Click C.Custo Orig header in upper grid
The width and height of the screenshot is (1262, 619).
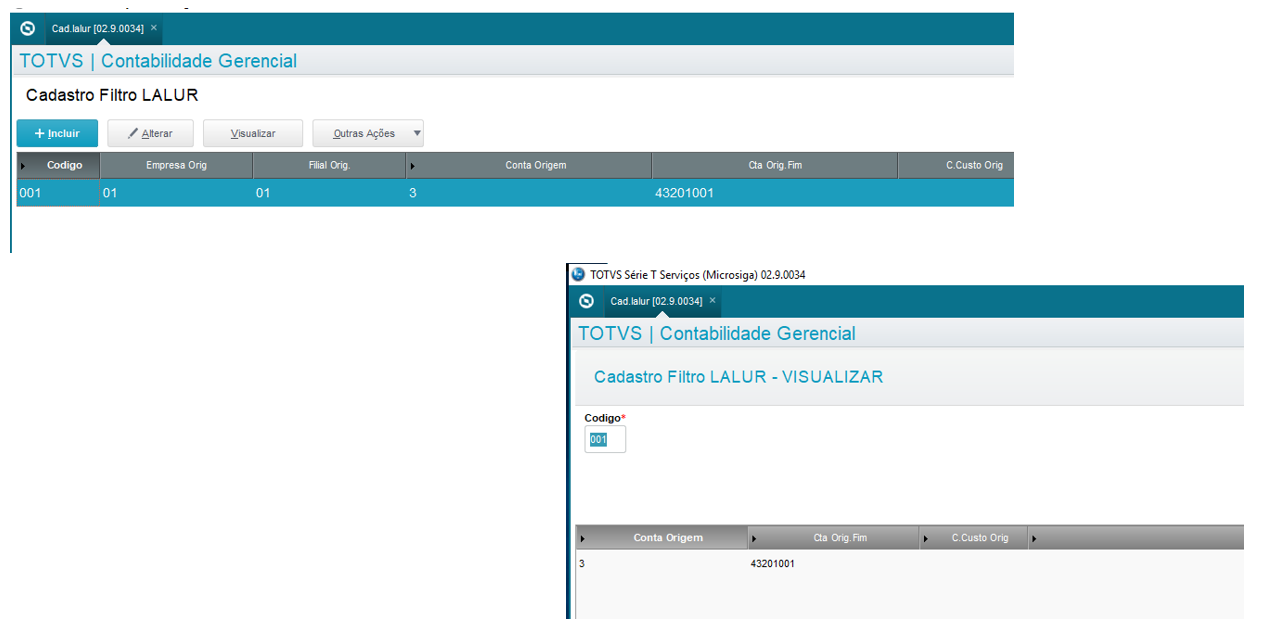(957, 165)
